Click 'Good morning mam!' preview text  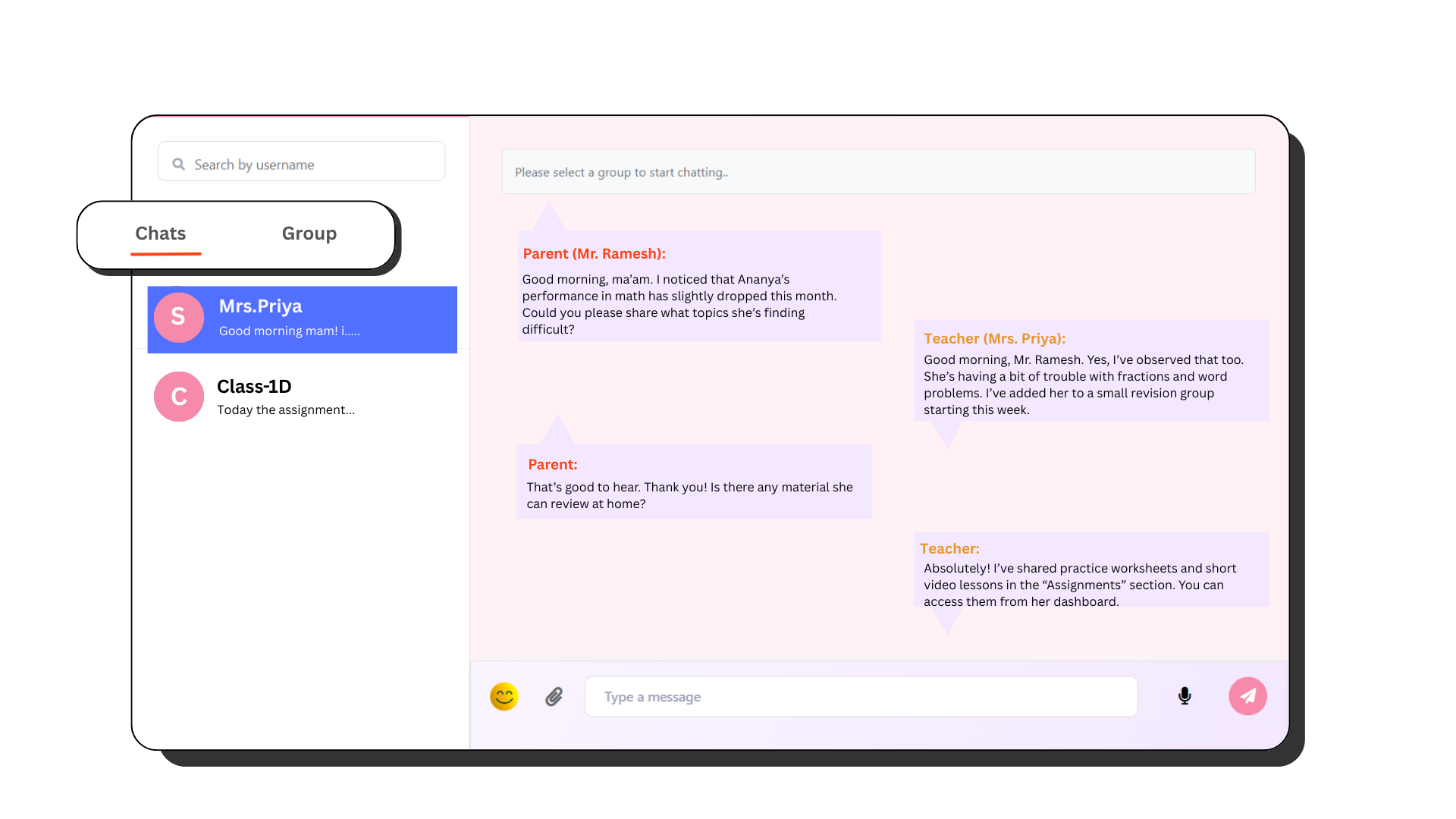pyautogui.click(x=289, y=331)
